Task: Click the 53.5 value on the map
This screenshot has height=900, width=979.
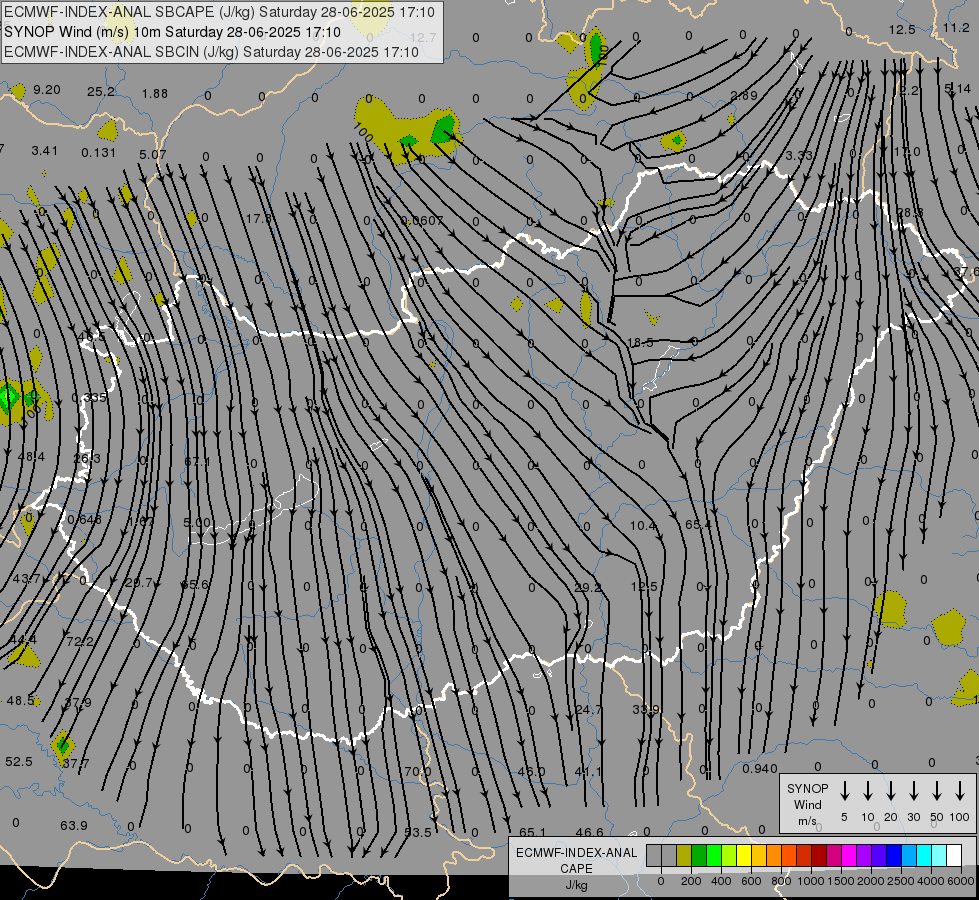Action: tap(418, 833)
